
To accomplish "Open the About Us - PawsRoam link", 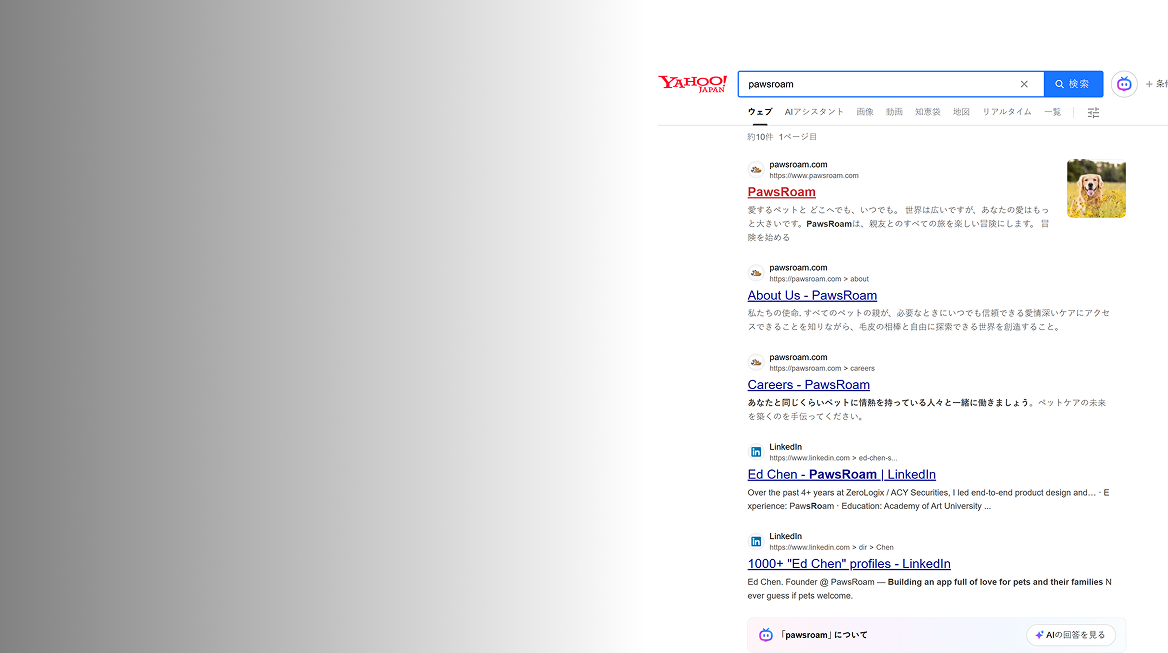I will (812, 295).
